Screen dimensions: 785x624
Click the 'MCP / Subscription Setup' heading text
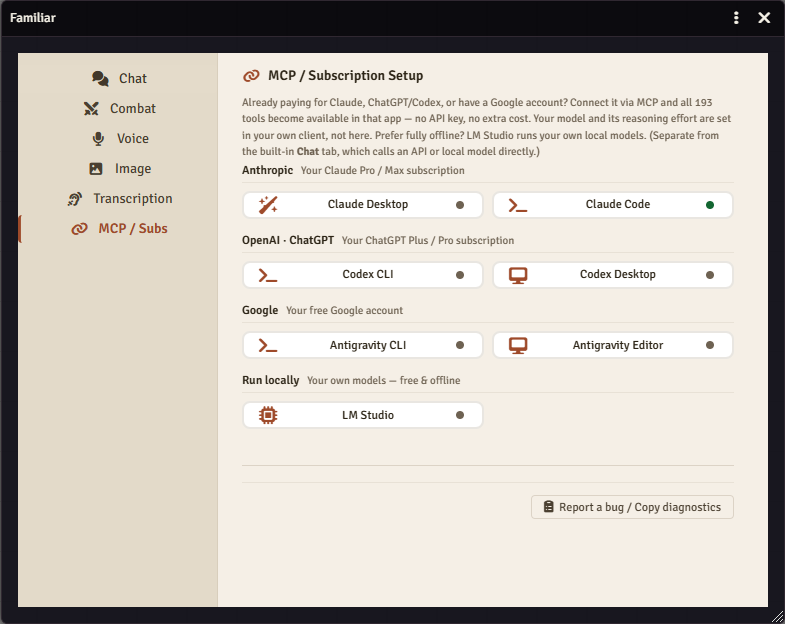click(x=345, y=76)
